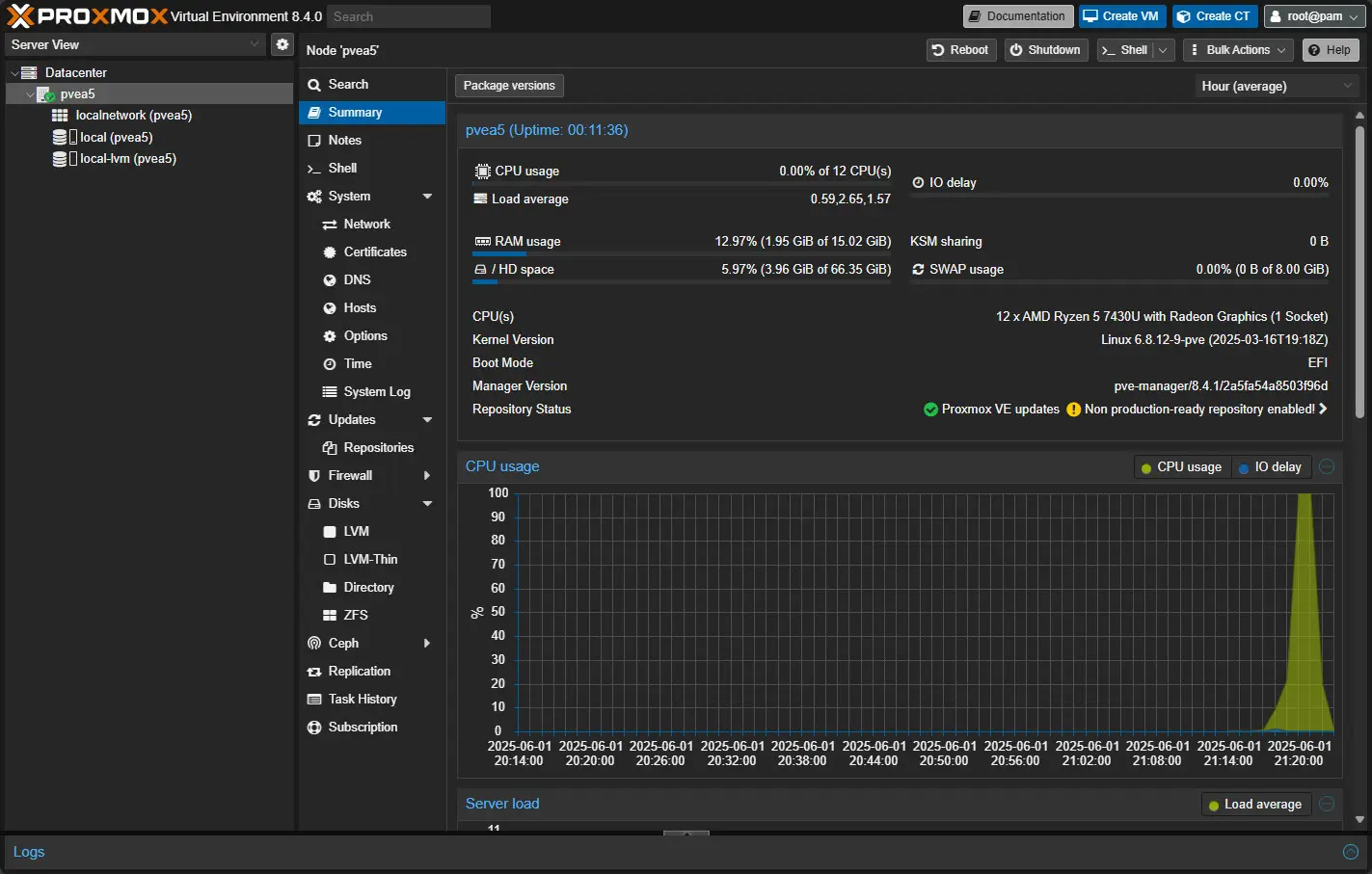The width and height of the screenshot is (1372, 874).
Task: Expand the System section
Action: pos(425,196)
